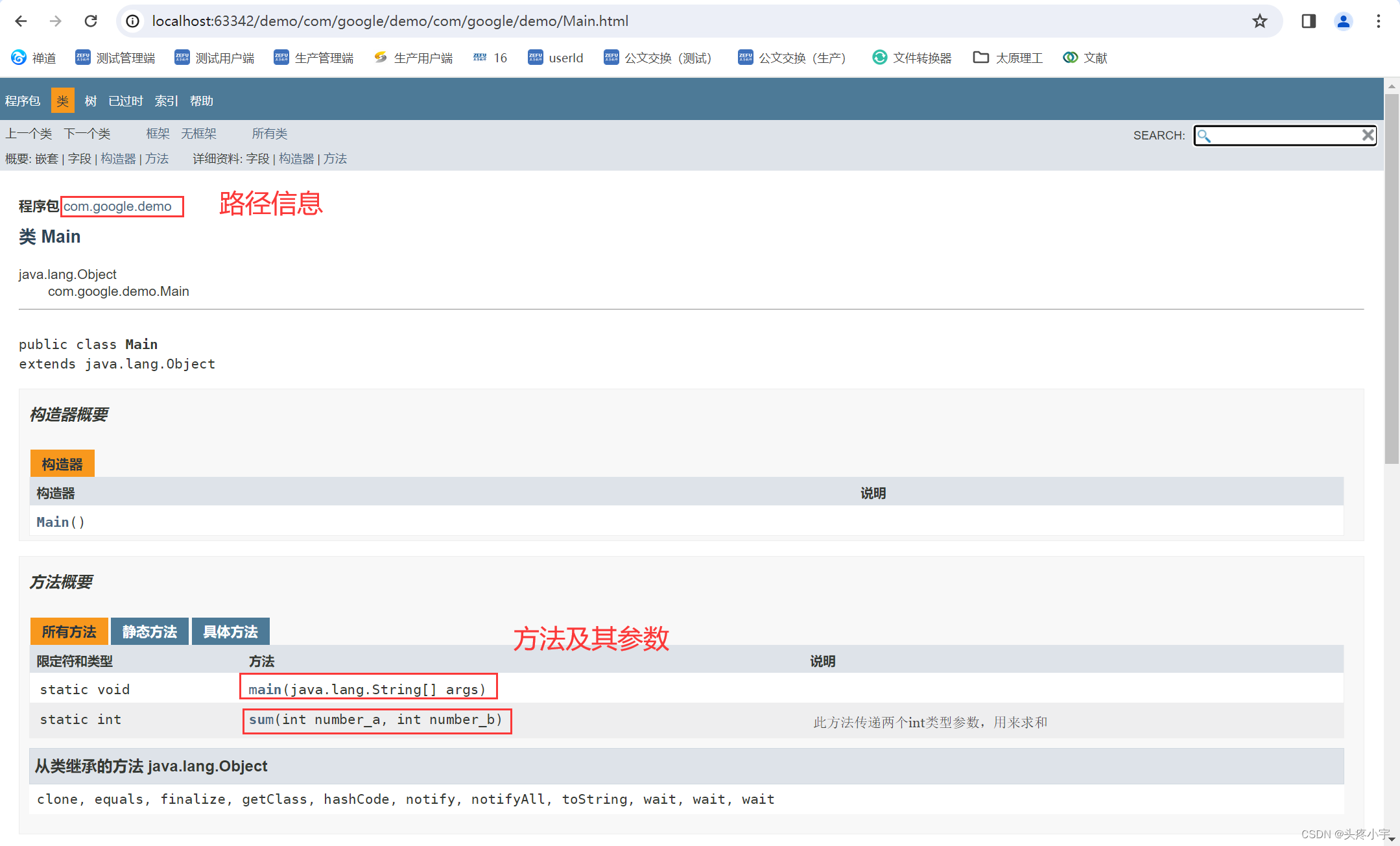Open the 文件转换器 bookmark

[x=912, y=58]
